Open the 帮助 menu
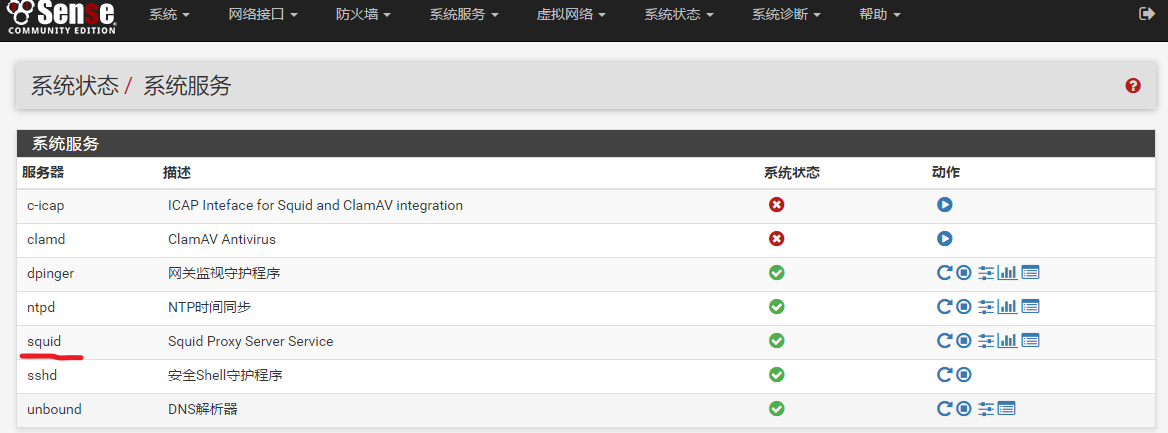 pos(879,15)
